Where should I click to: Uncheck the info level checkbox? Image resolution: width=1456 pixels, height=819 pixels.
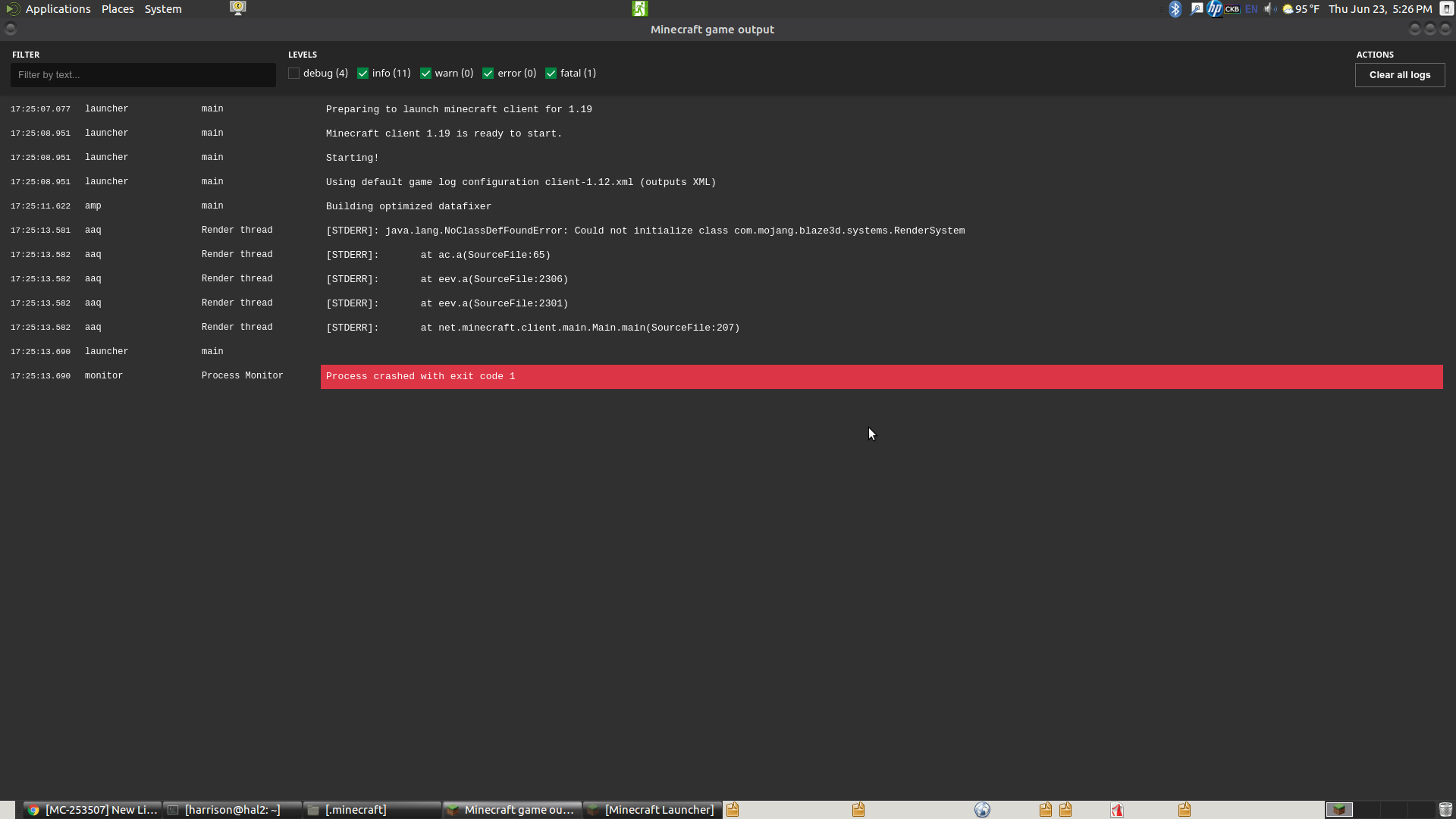tap(363, 74)
